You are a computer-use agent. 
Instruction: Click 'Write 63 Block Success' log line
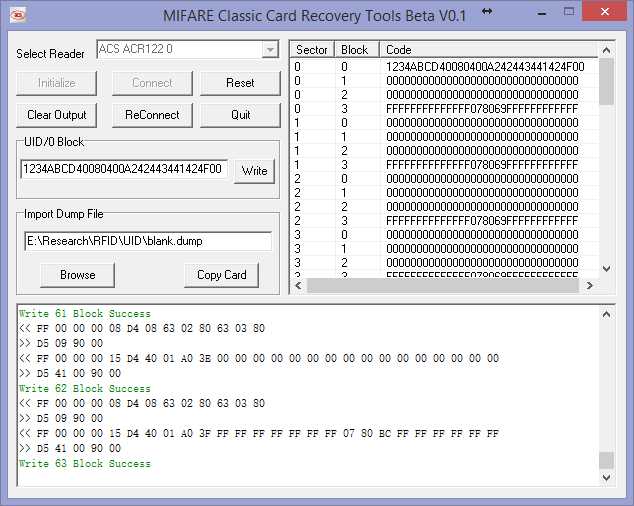(85, 464)
